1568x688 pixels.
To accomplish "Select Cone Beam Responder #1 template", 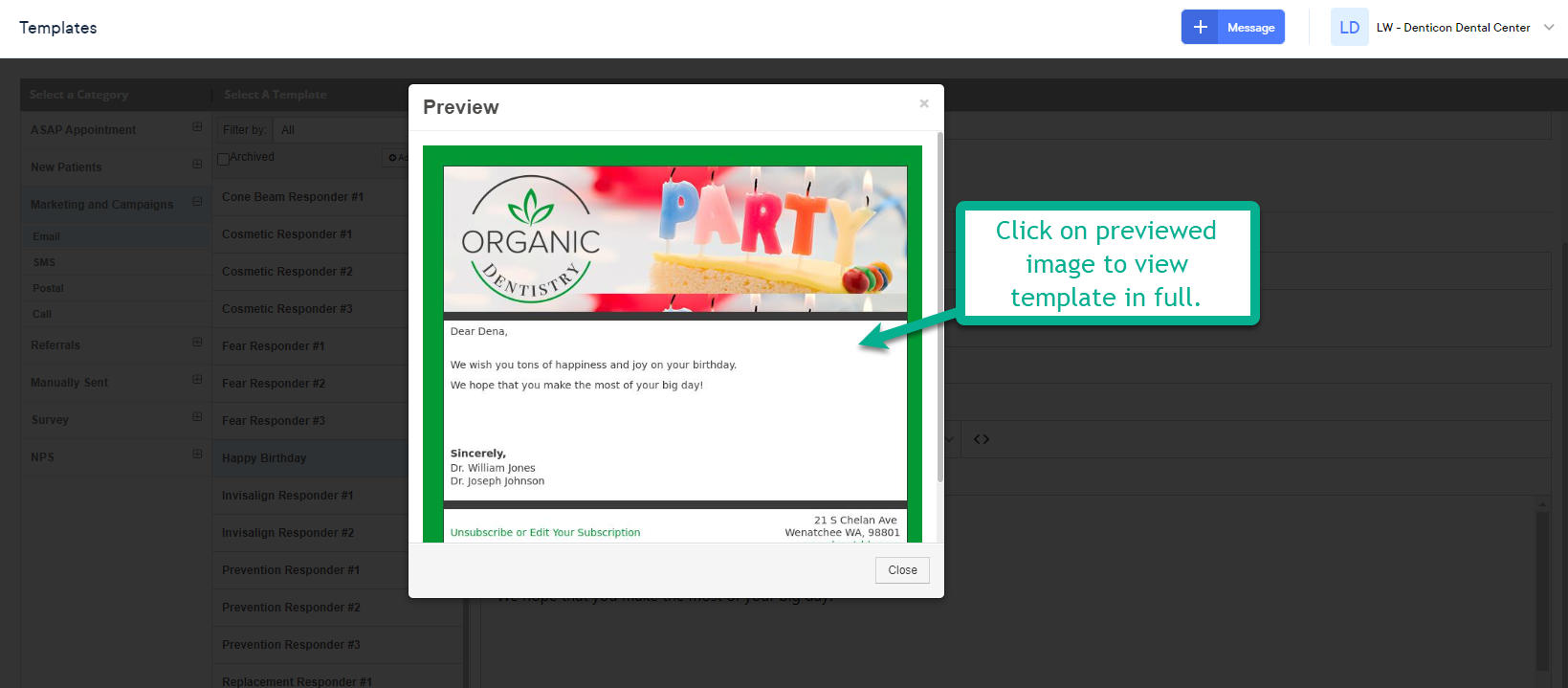I will tap(293, 197).
